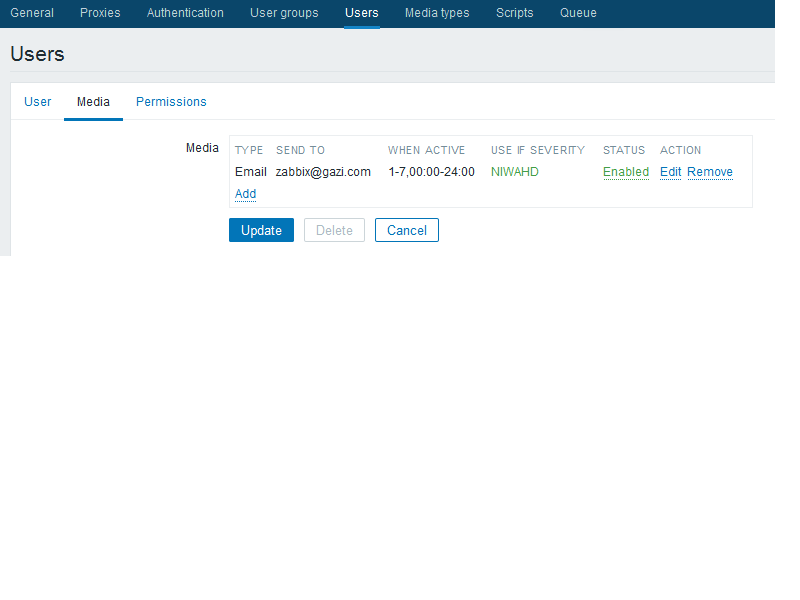The width and height of the screenshot is (800, 600).
Task: Click the NIWAHD severity value
Action: click(515, 172)
